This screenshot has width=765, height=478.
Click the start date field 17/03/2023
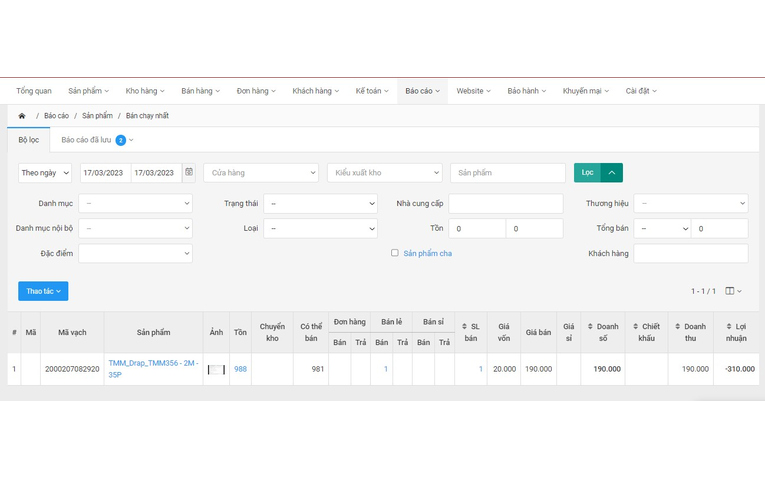pyautogui.click(x=106, y=173)
